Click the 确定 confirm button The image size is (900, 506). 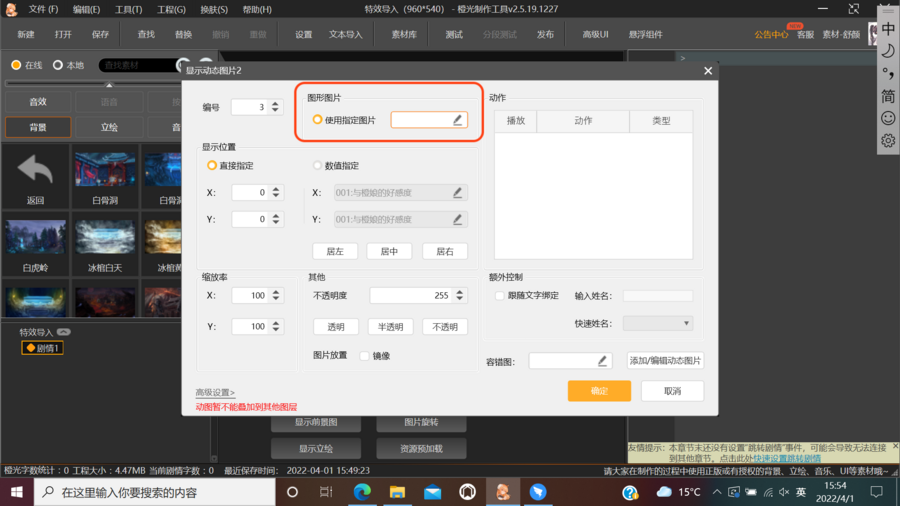point(599,391)
